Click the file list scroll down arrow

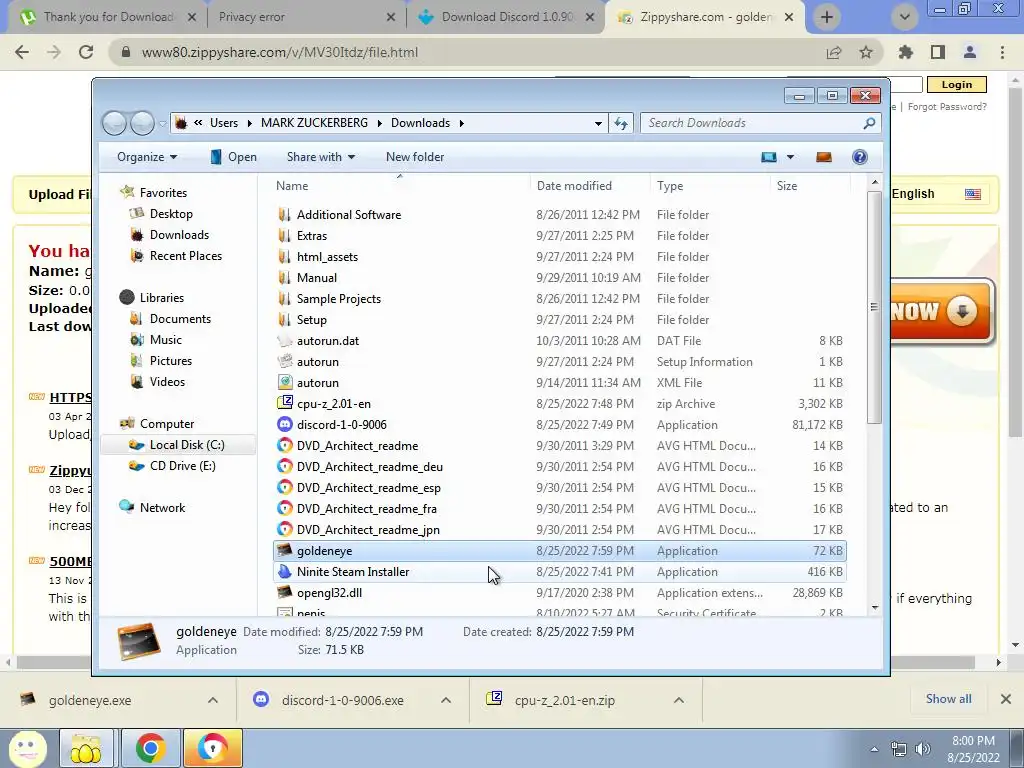point(875,607)
